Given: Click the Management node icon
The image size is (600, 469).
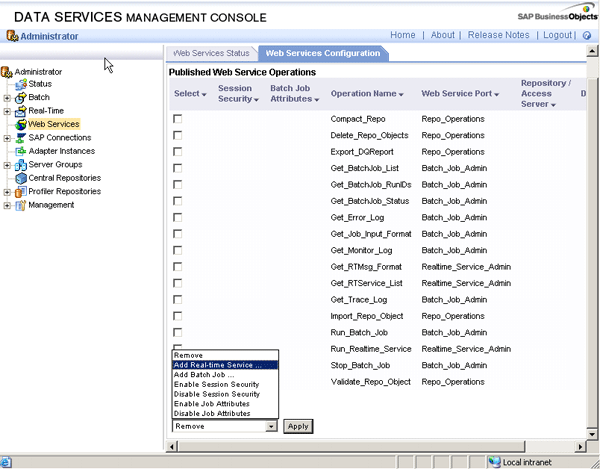Looking at the screenshot, I should [20, 205].
